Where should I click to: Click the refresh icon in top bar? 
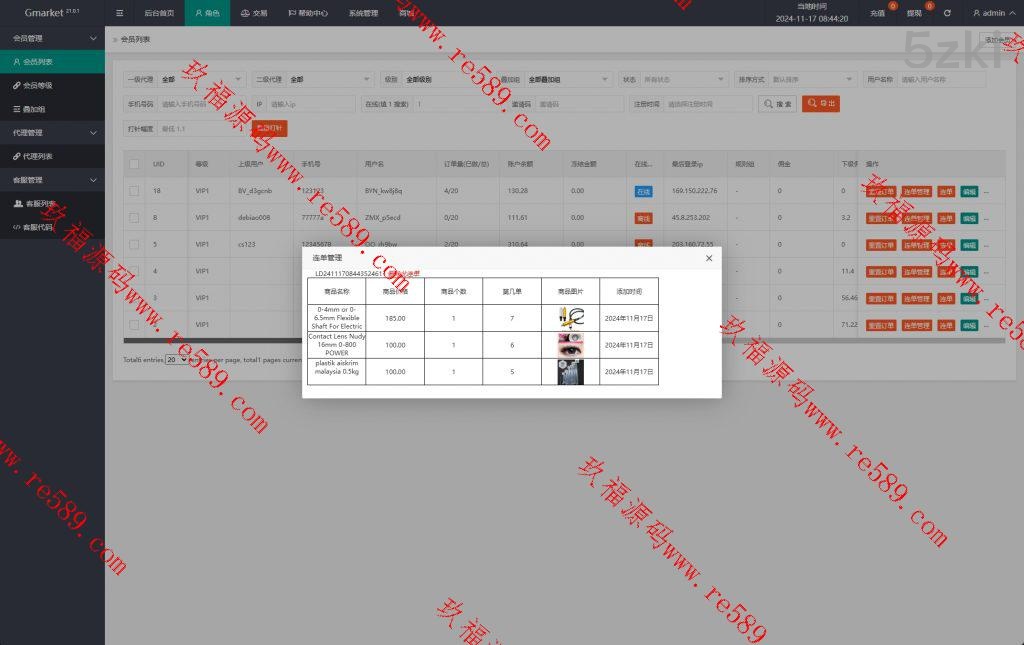pos(947,14)
